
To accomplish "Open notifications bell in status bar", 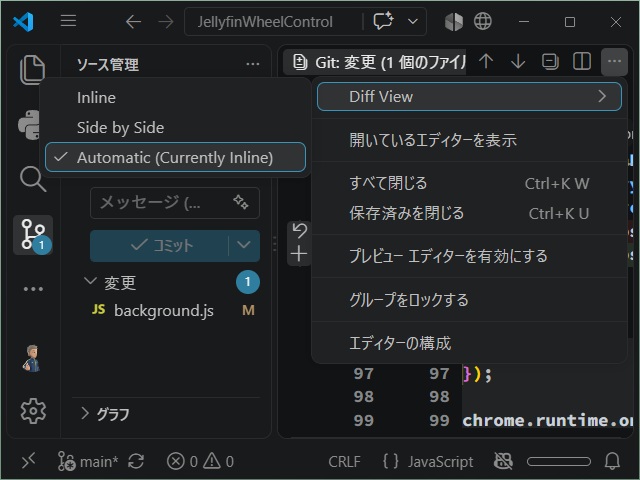I will (x=612, y=462).
